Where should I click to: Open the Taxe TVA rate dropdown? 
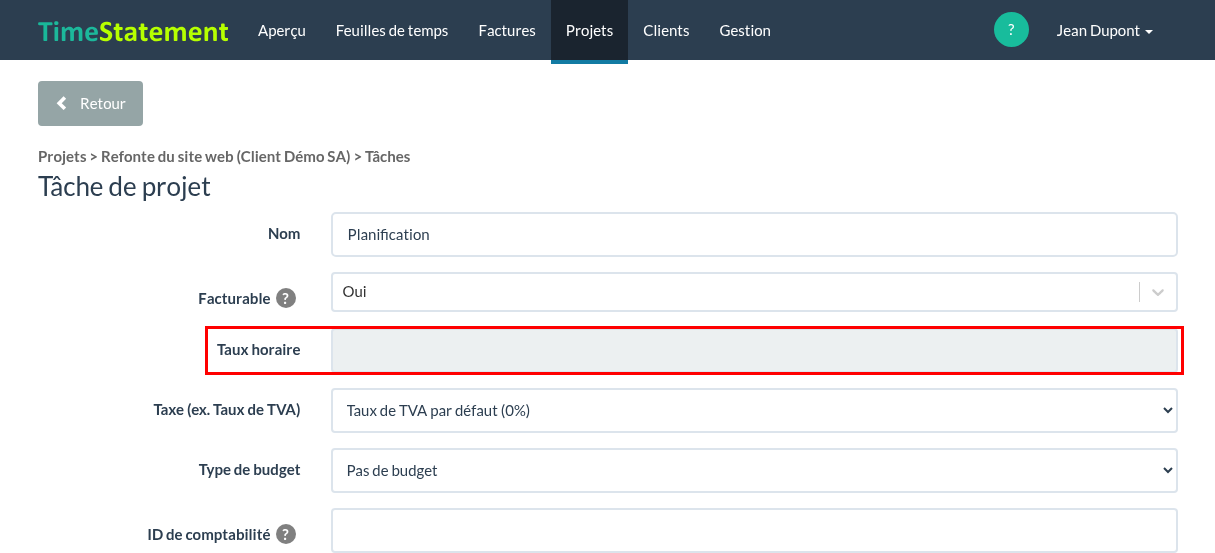(754, 410)
